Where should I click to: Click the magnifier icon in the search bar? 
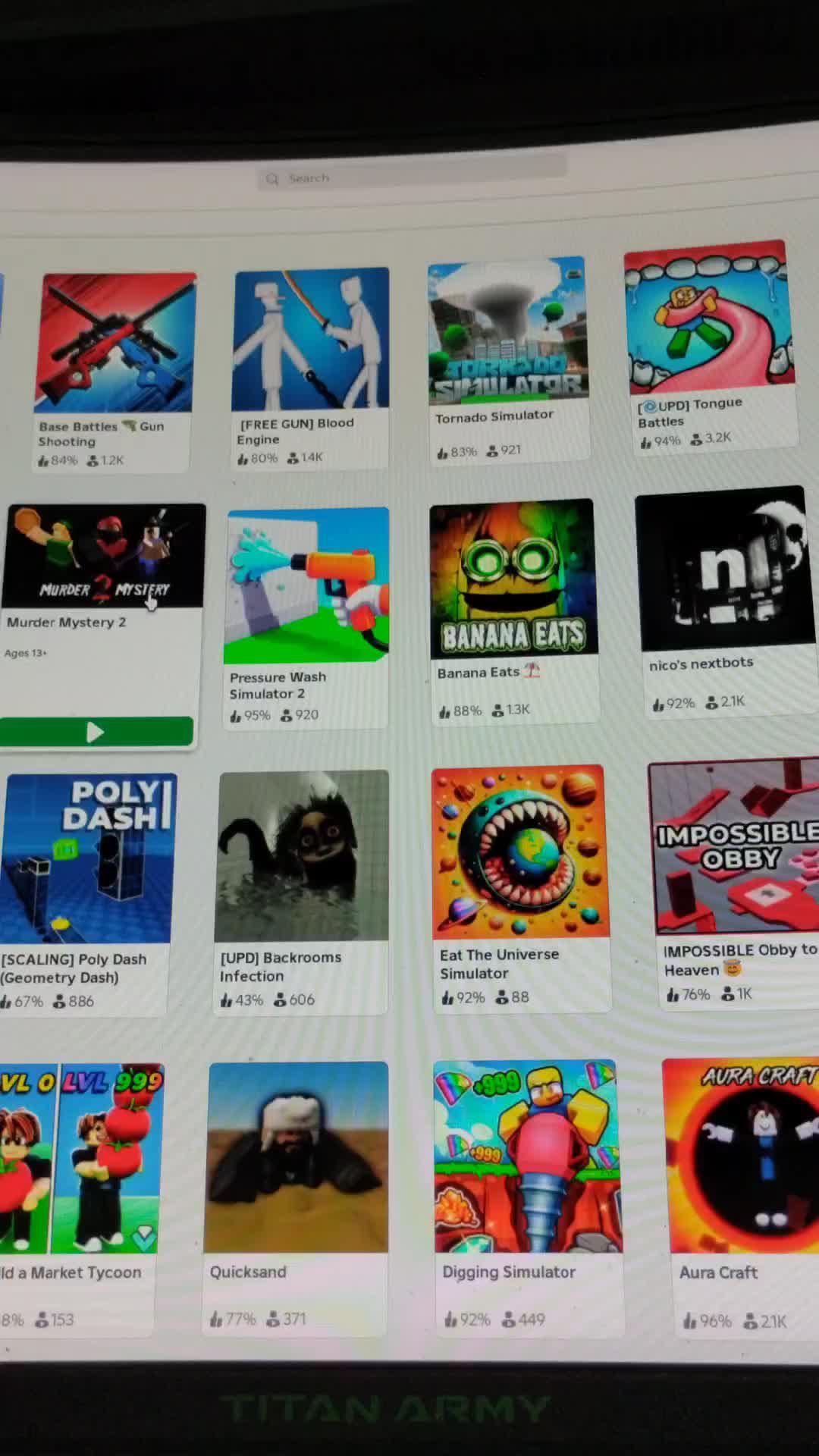click(x=272, y=179)
